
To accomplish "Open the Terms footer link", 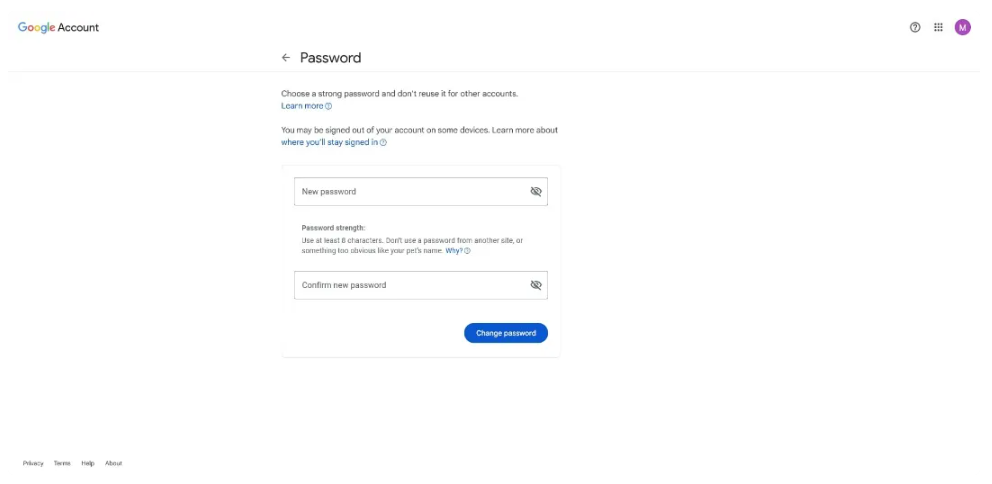I will click(x=62, y=463).
